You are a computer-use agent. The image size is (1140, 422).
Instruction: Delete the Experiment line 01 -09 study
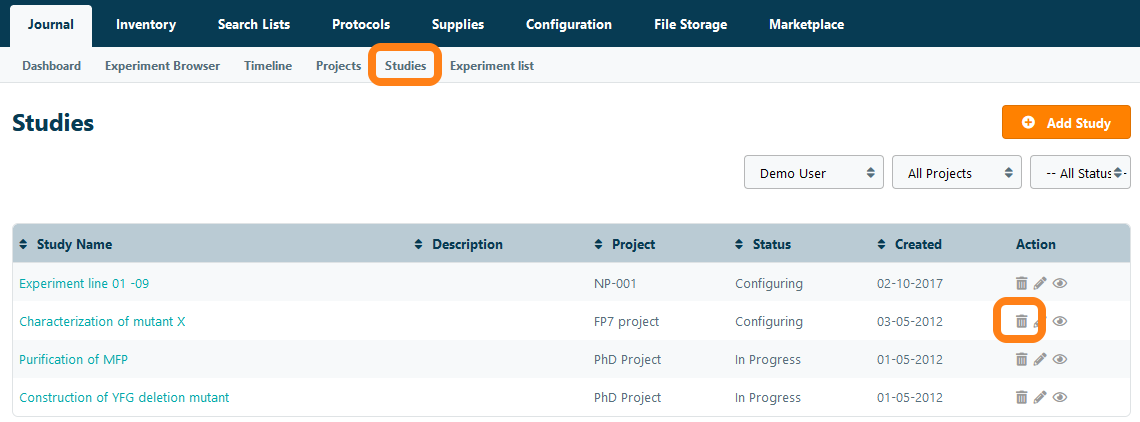(1021, 284)
